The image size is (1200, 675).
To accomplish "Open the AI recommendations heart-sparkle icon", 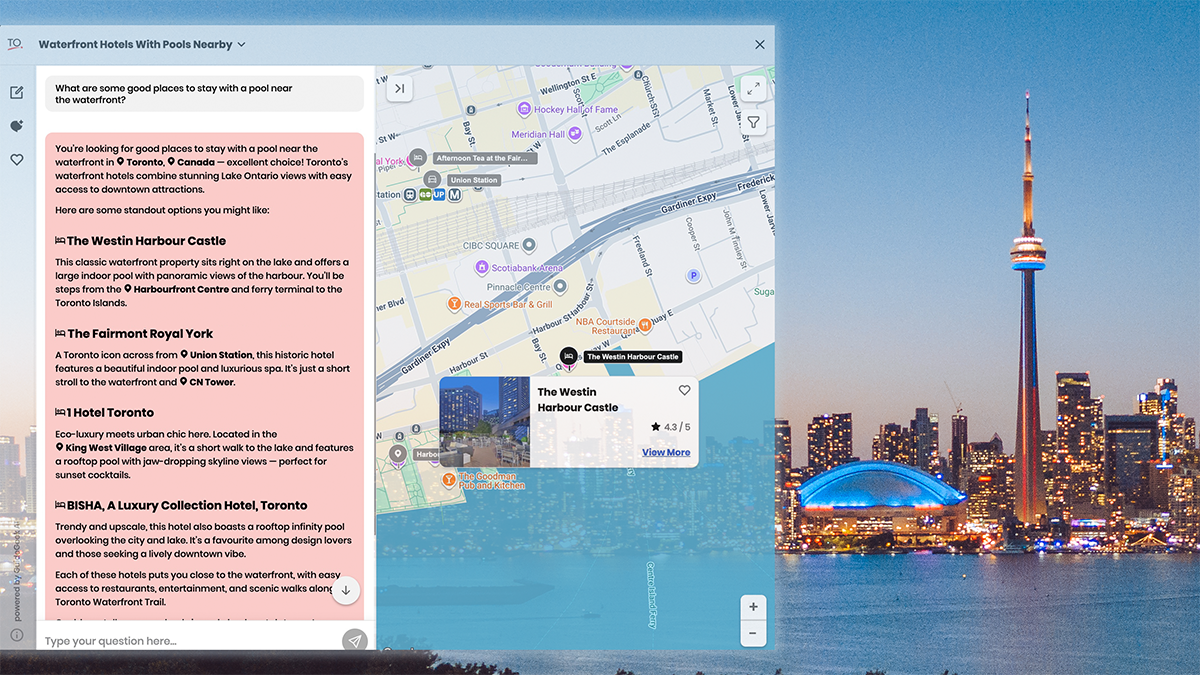I will pos(17,126).
